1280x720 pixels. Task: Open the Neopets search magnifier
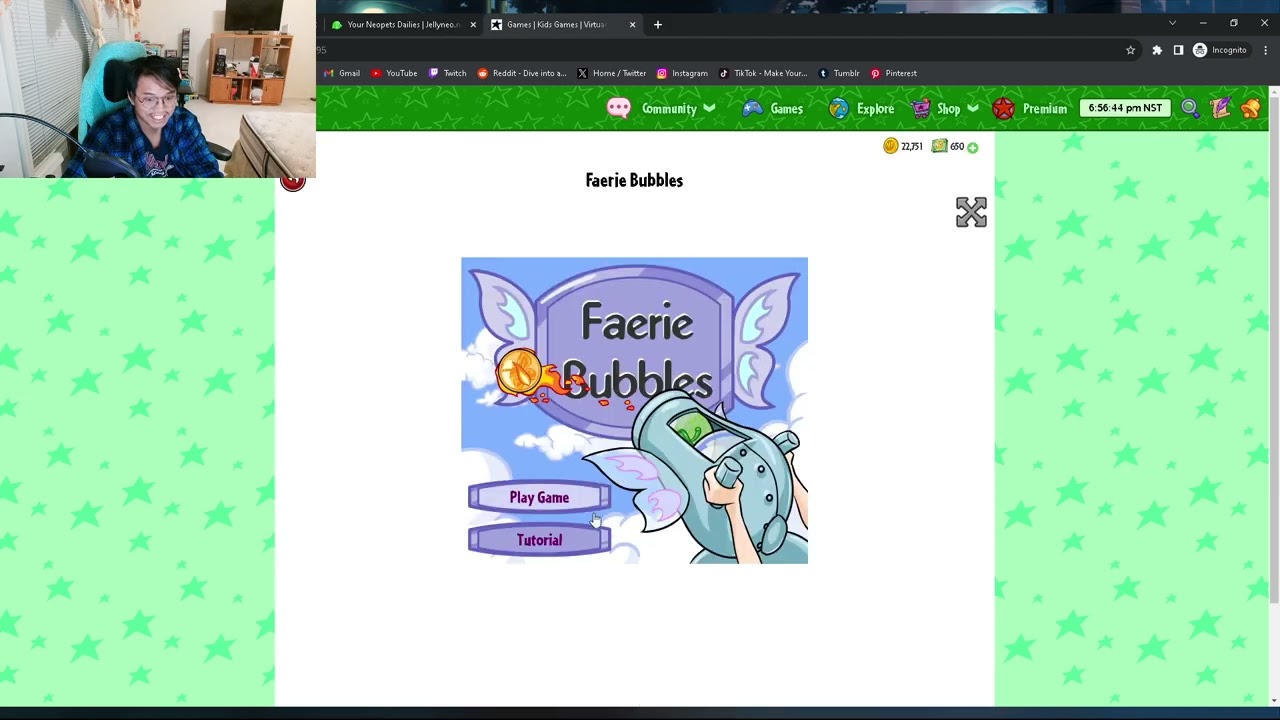[1190, 108]
